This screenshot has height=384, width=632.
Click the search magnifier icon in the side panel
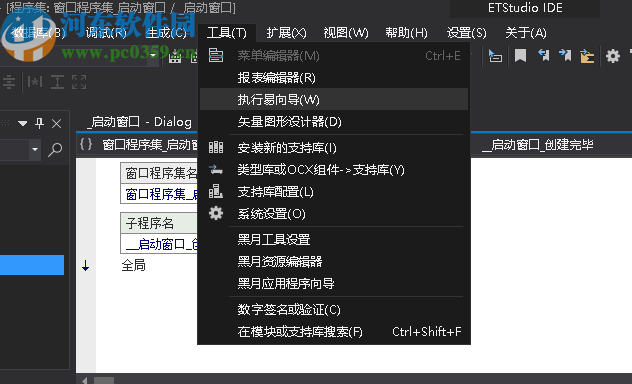(x=55, y=150)
